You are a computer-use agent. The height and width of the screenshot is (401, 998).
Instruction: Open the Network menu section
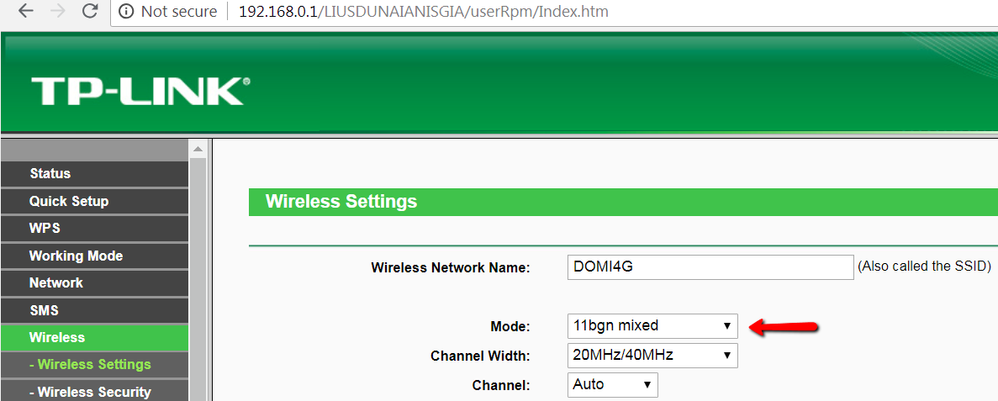(x=94, y=283)
